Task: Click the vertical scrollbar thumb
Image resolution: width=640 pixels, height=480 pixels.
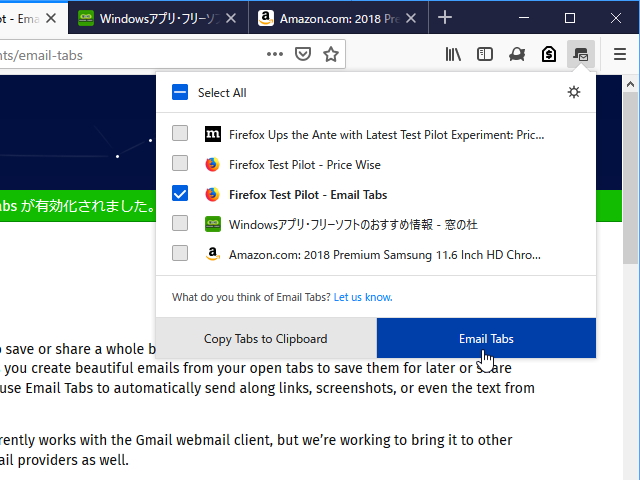Action: click(631, 178)
